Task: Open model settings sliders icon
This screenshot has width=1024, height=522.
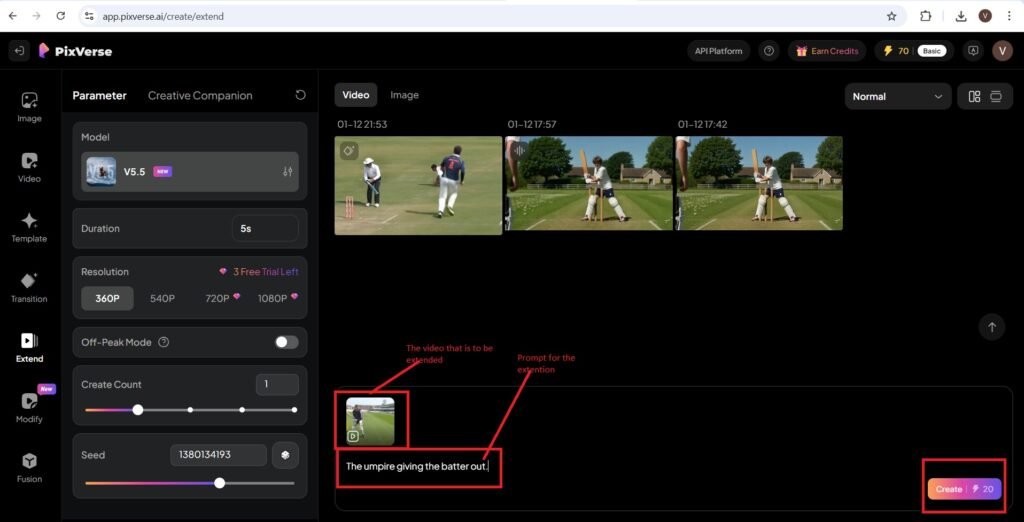Action: pyautogui.click(x=287, y=172)
